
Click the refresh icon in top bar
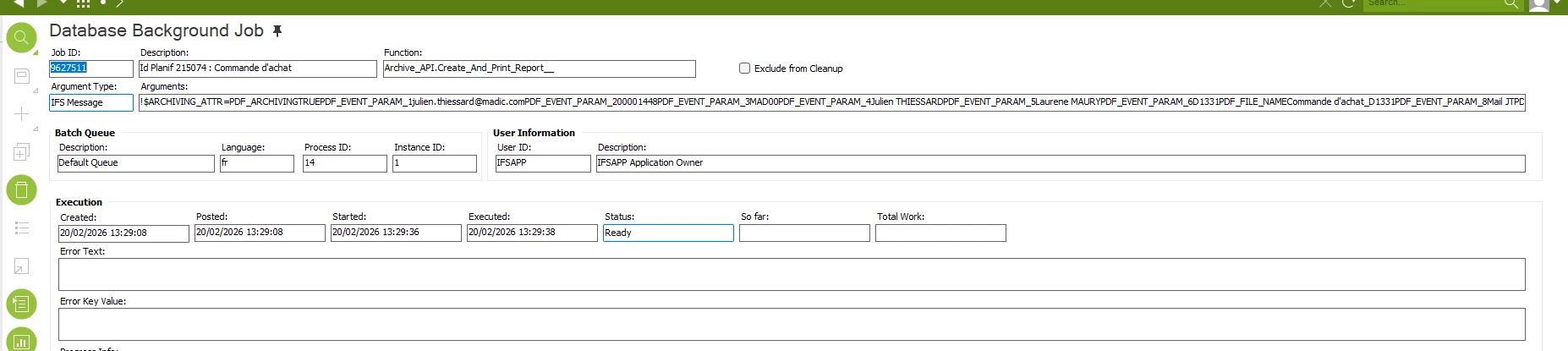pyautogui.click(x=1348, y=3)
